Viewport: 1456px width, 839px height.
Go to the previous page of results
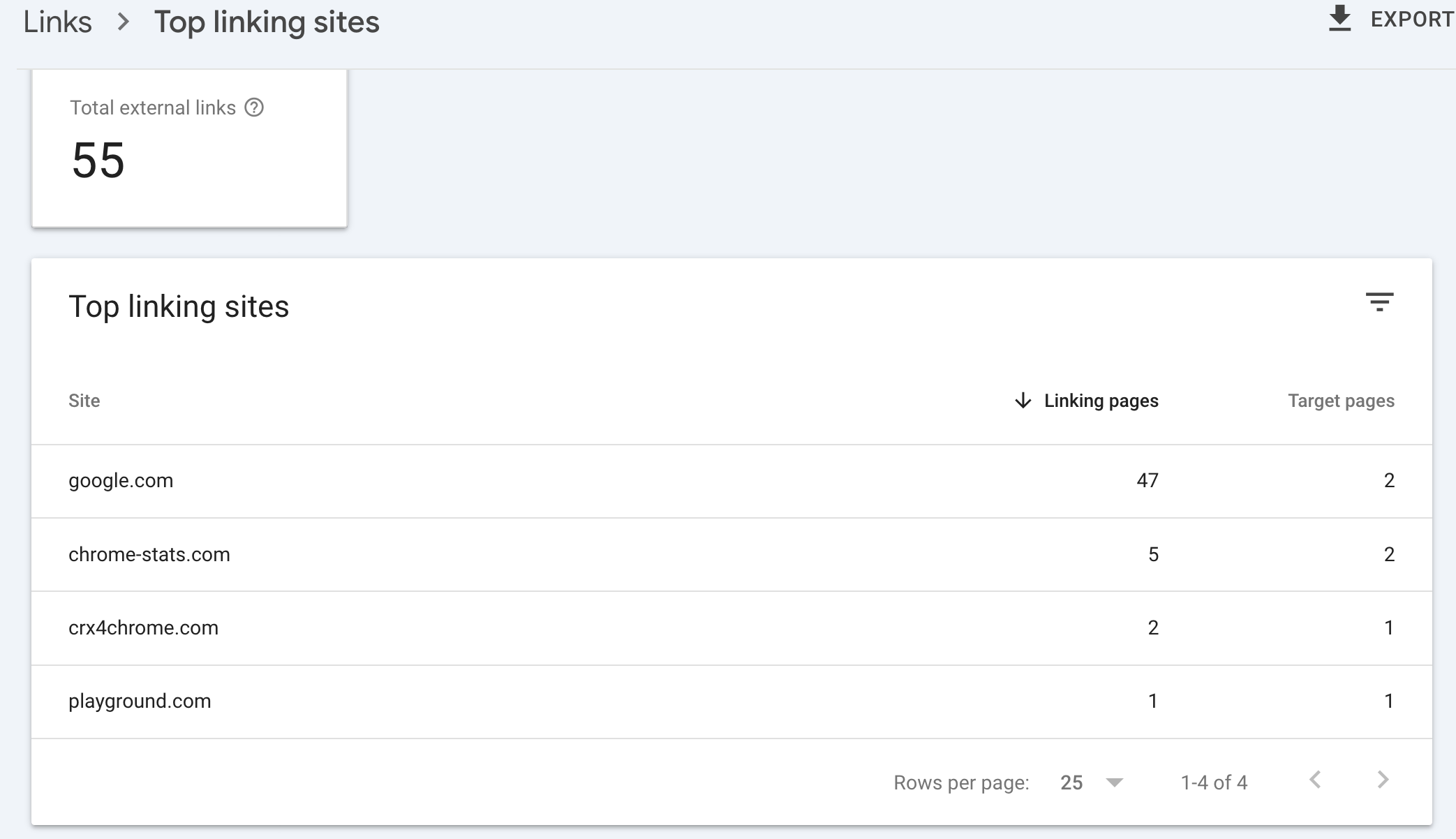click(1315, 780)
